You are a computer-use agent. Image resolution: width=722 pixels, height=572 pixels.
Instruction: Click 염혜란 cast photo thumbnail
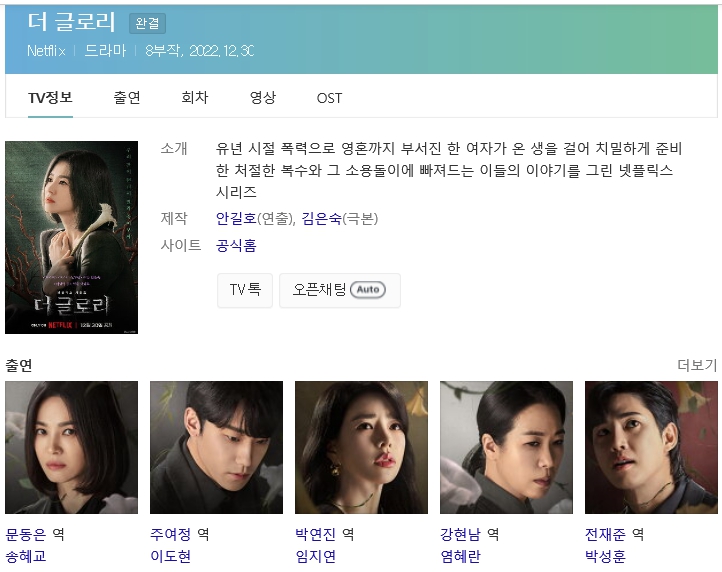(x=507, y=447)
